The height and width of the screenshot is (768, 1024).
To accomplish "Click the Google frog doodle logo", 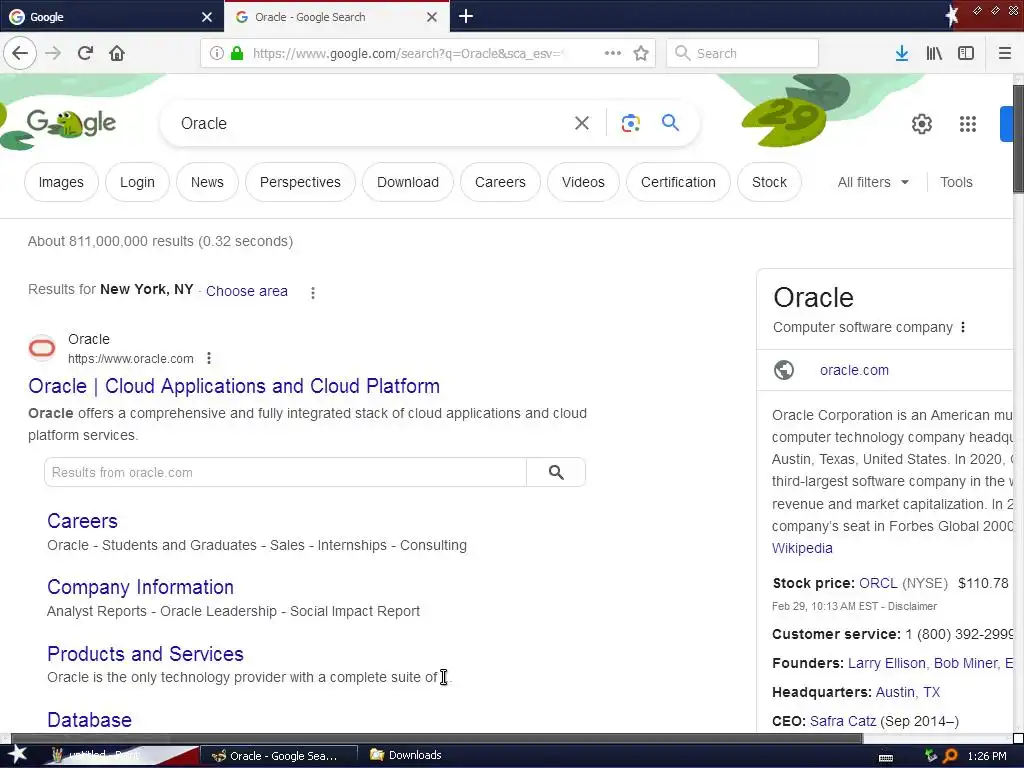I will click(x=71, y=123).
